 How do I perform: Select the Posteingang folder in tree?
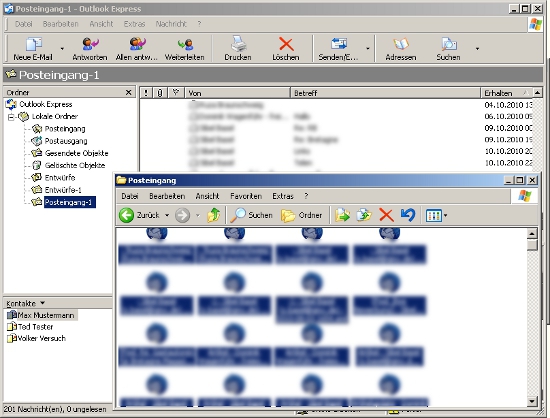point(65,129)
